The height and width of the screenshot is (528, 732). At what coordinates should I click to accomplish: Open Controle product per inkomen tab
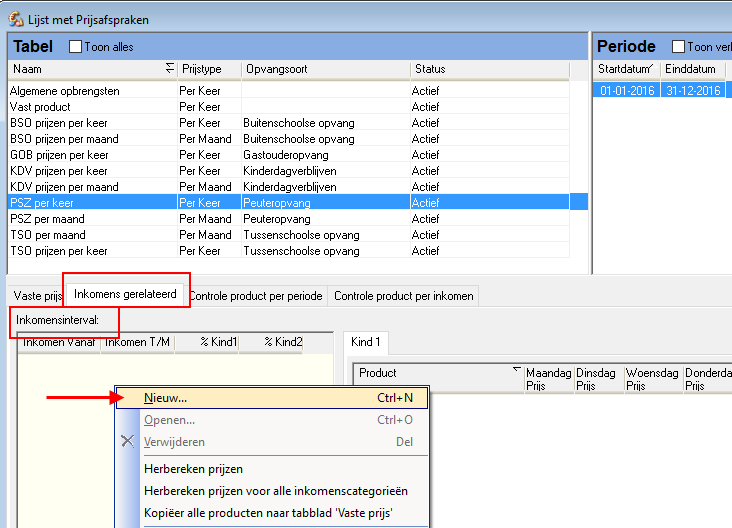(403, 296)
